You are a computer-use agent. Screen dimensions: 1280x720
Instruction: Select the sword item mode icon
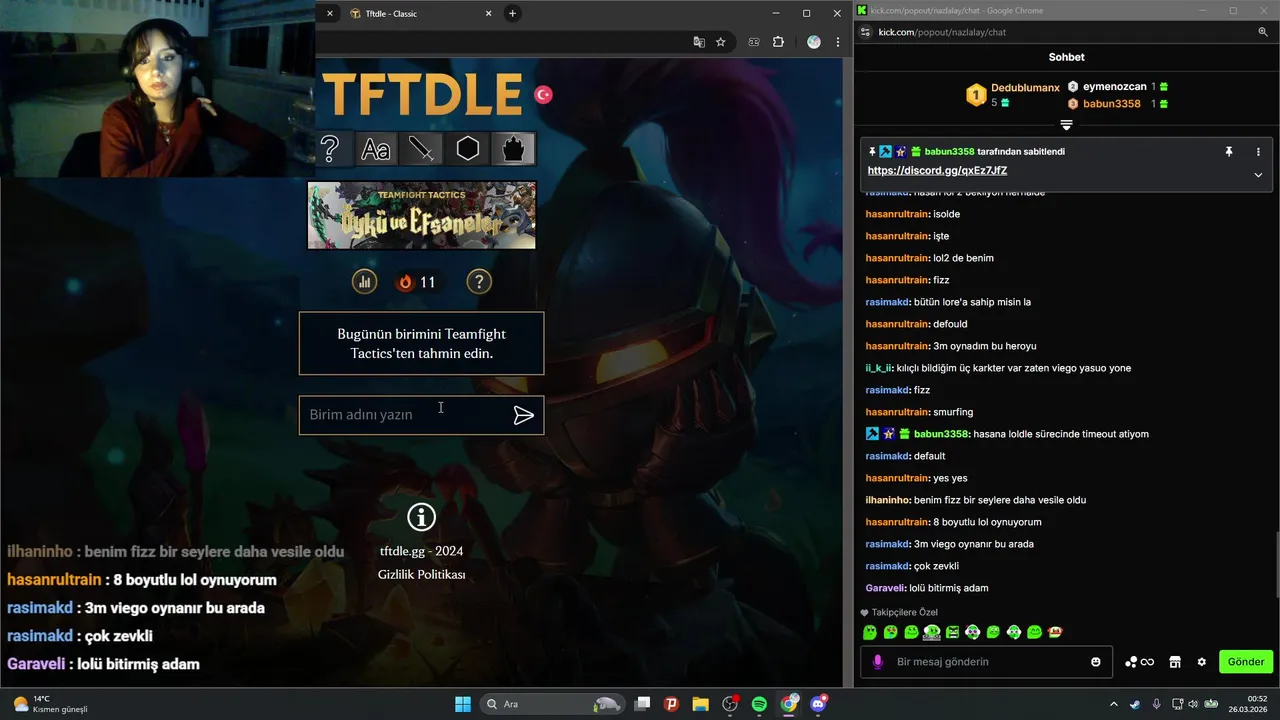(422, 149)
